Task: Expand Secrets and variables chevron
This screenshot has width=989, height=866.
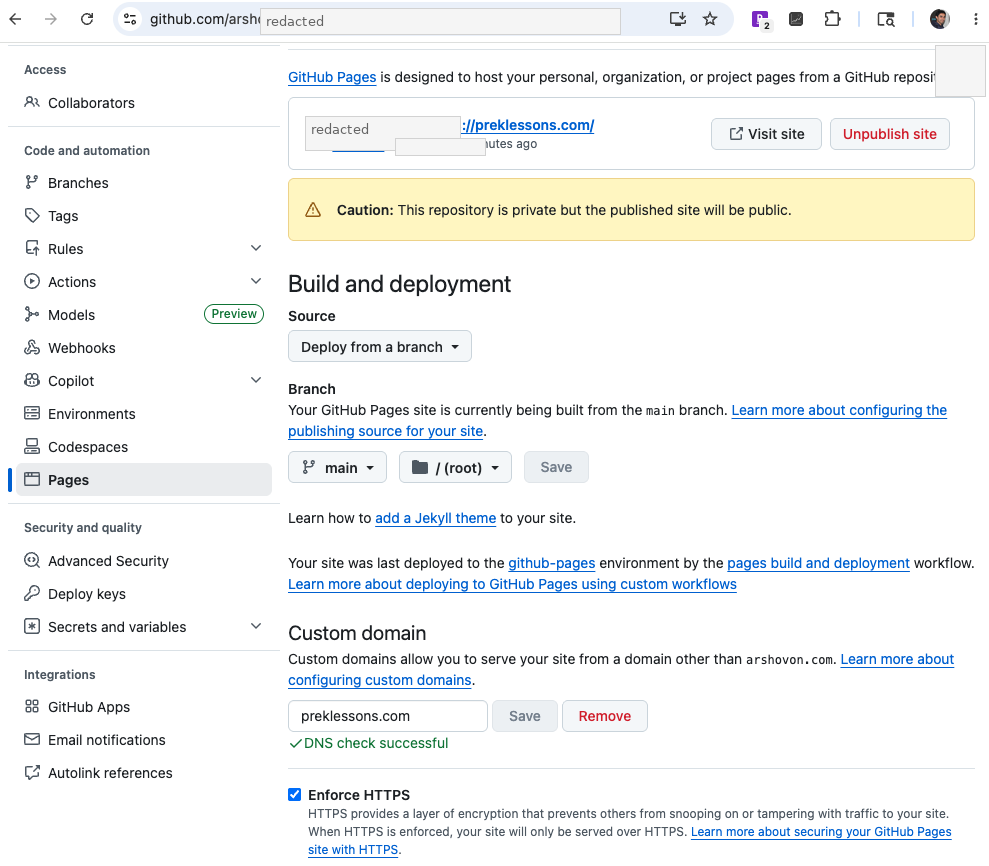Action: tap(256, 626)
